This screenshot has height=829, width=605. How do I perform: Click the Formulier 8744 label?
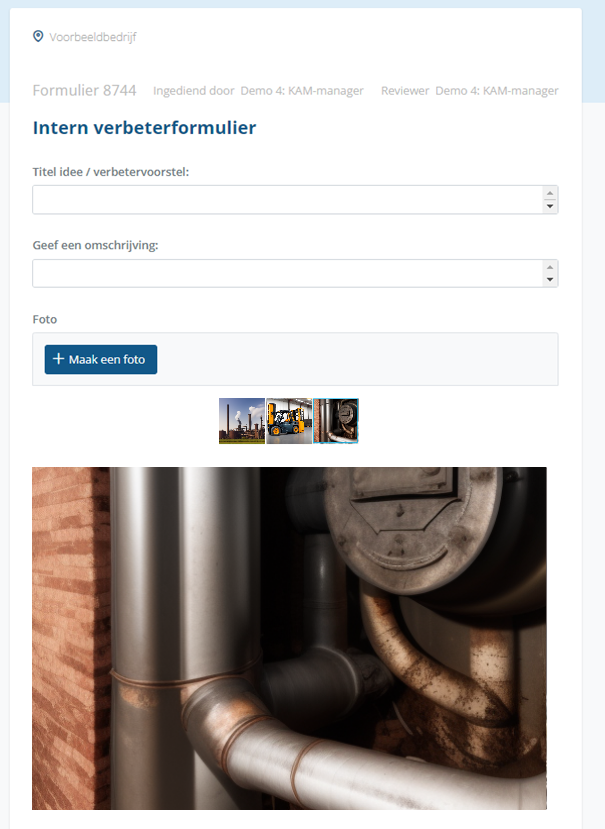[85, 90]
